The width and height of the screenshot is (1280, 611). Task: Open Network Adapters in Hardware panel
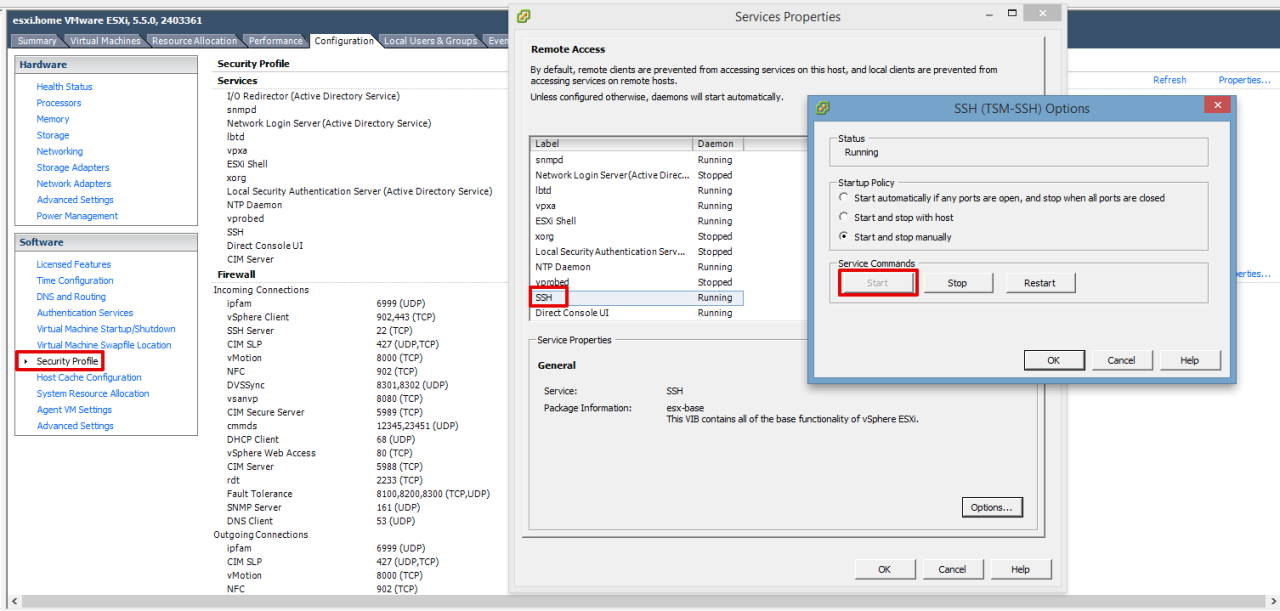pyautogui.click(x=74, y=183)
